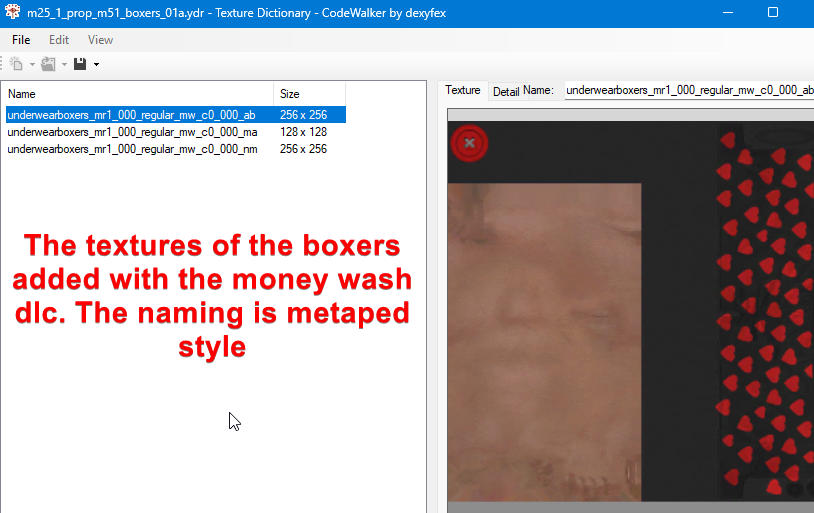Switch to the Detail tab
This screenshot has width=814, height=513.
[x=506, y=91]
